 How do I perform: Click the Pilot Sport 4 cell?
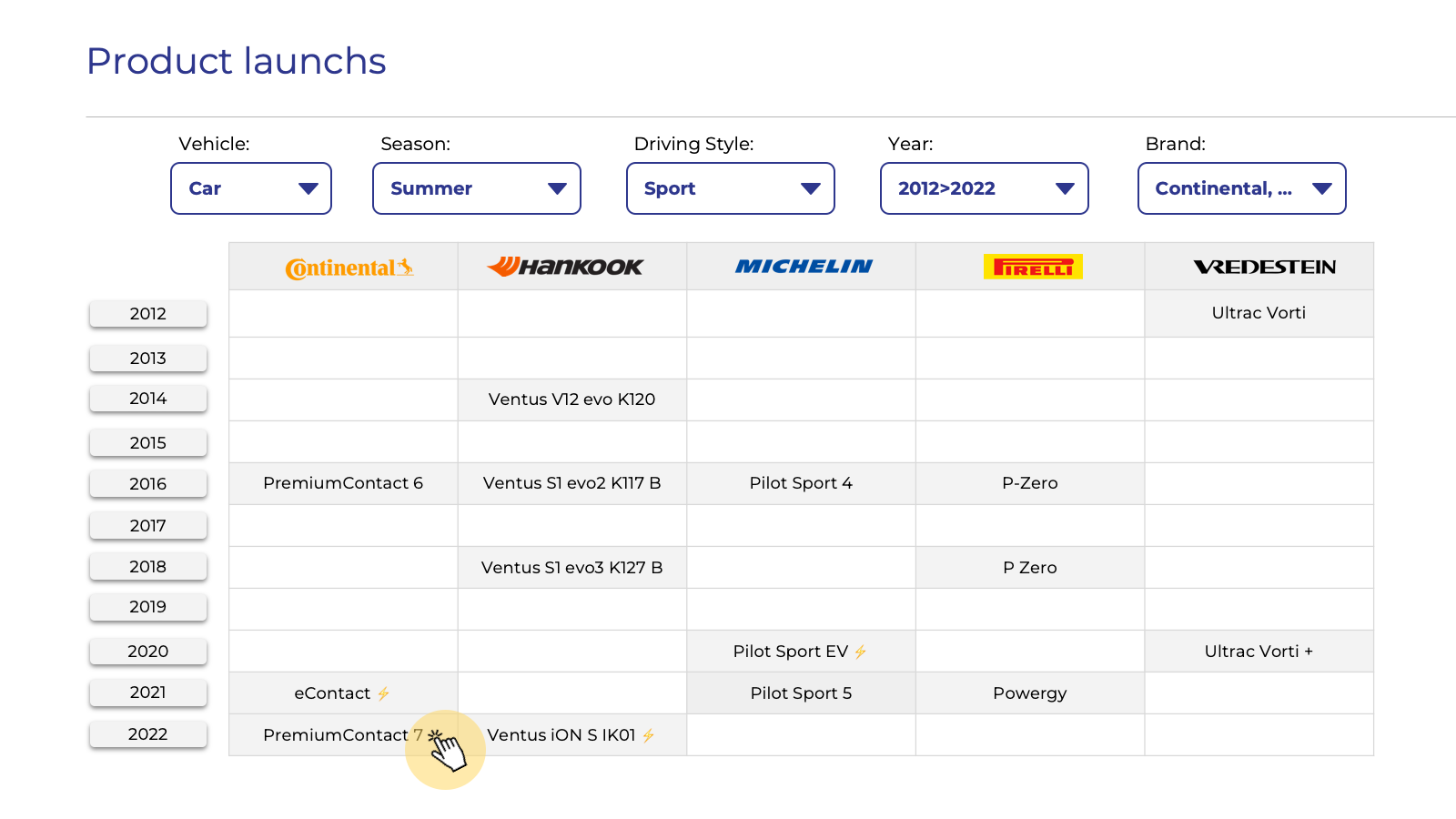click(x=801, y=483)
